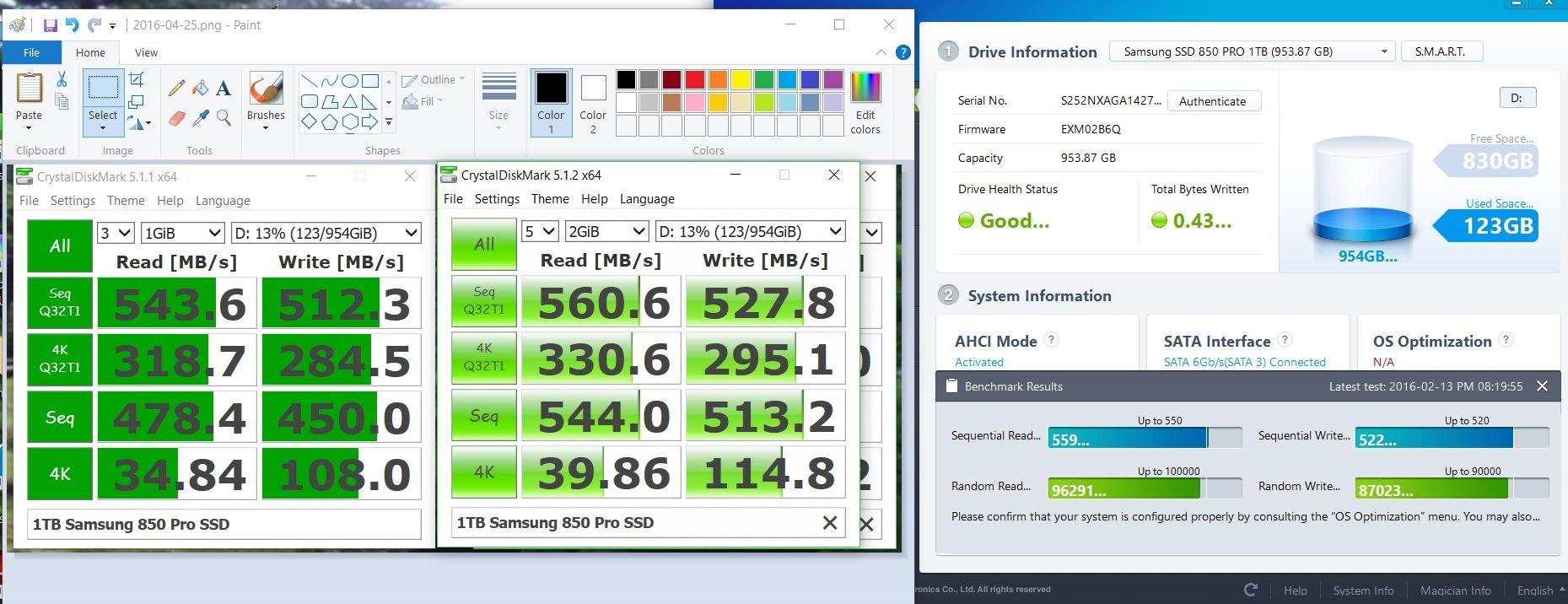Click the 1TB Samsung 850 Pro SSD comment field
Image resolution: width=1568 pixels, height=604 pixels.
[649, 523]
